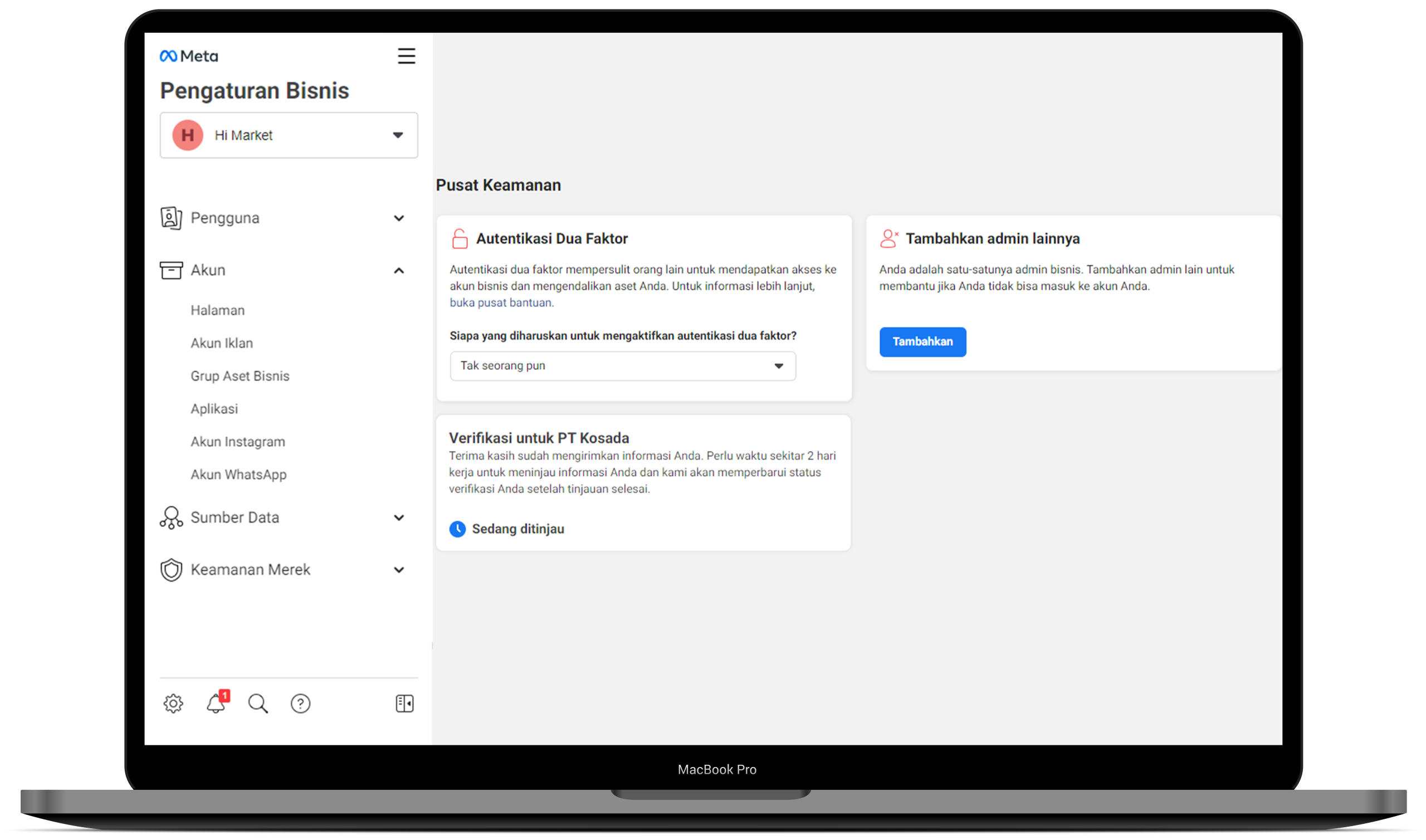The image size is (1426, 840).
Task: Click the Pengguna label
Action: tap(225, 218)
